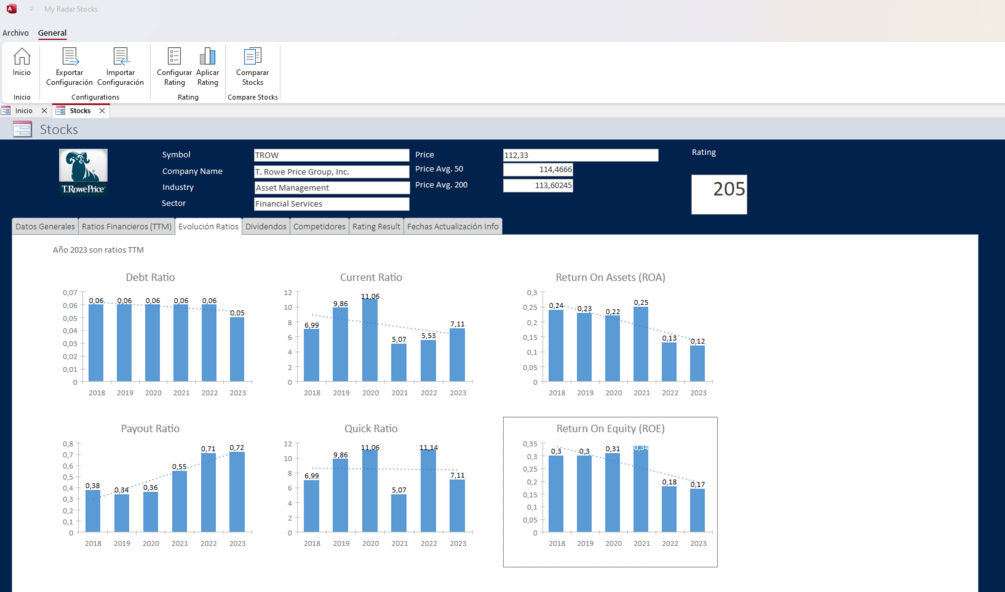Click 2023 bar labeled 0,72 in Payout Ratio
Image resolution: width=1005 pixels, height=592 pixels.
click(x=237, y=492)
